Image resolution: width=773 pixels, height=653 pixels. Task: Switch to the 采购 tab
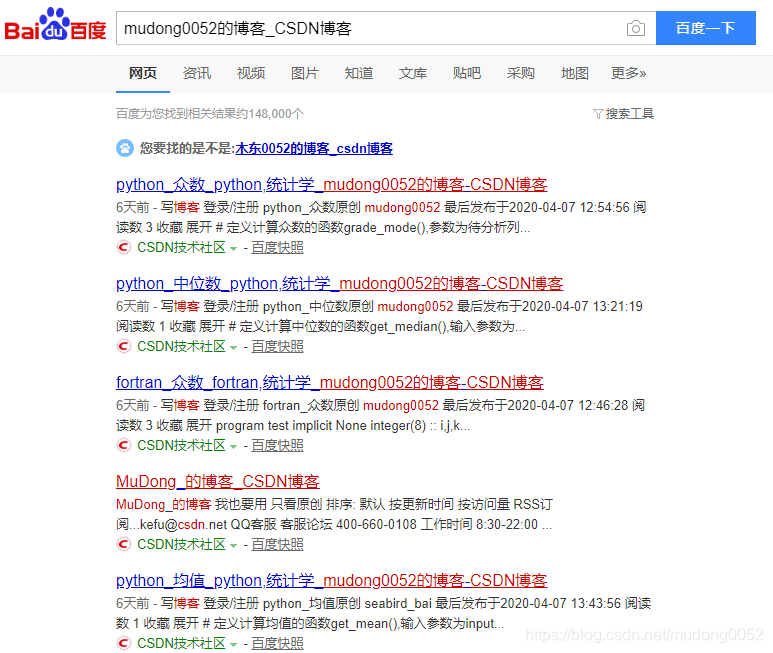click(x=521, y=73)
